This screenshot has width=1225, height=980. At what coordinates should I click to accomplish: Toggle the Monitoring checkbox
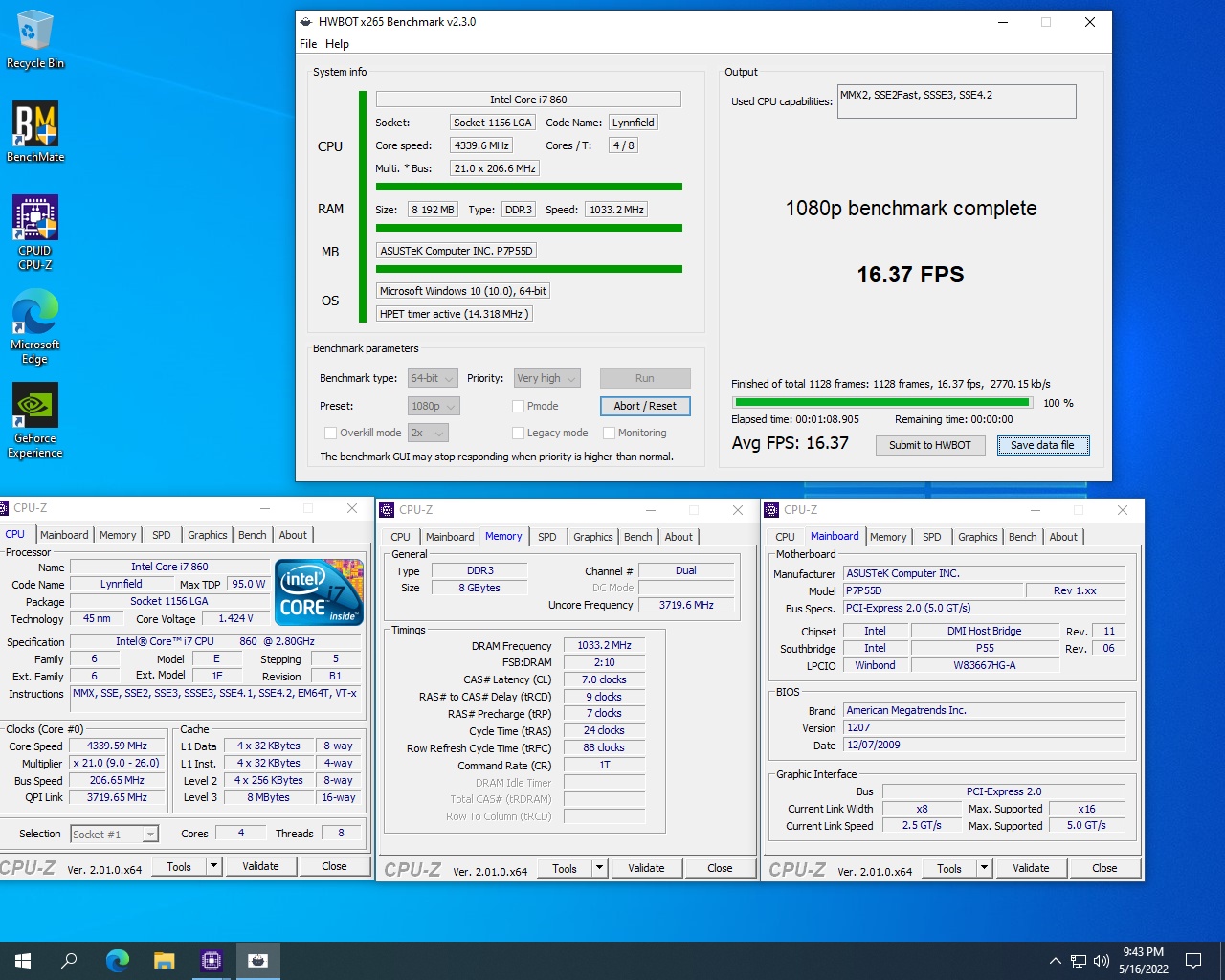(x=609, y=433)
